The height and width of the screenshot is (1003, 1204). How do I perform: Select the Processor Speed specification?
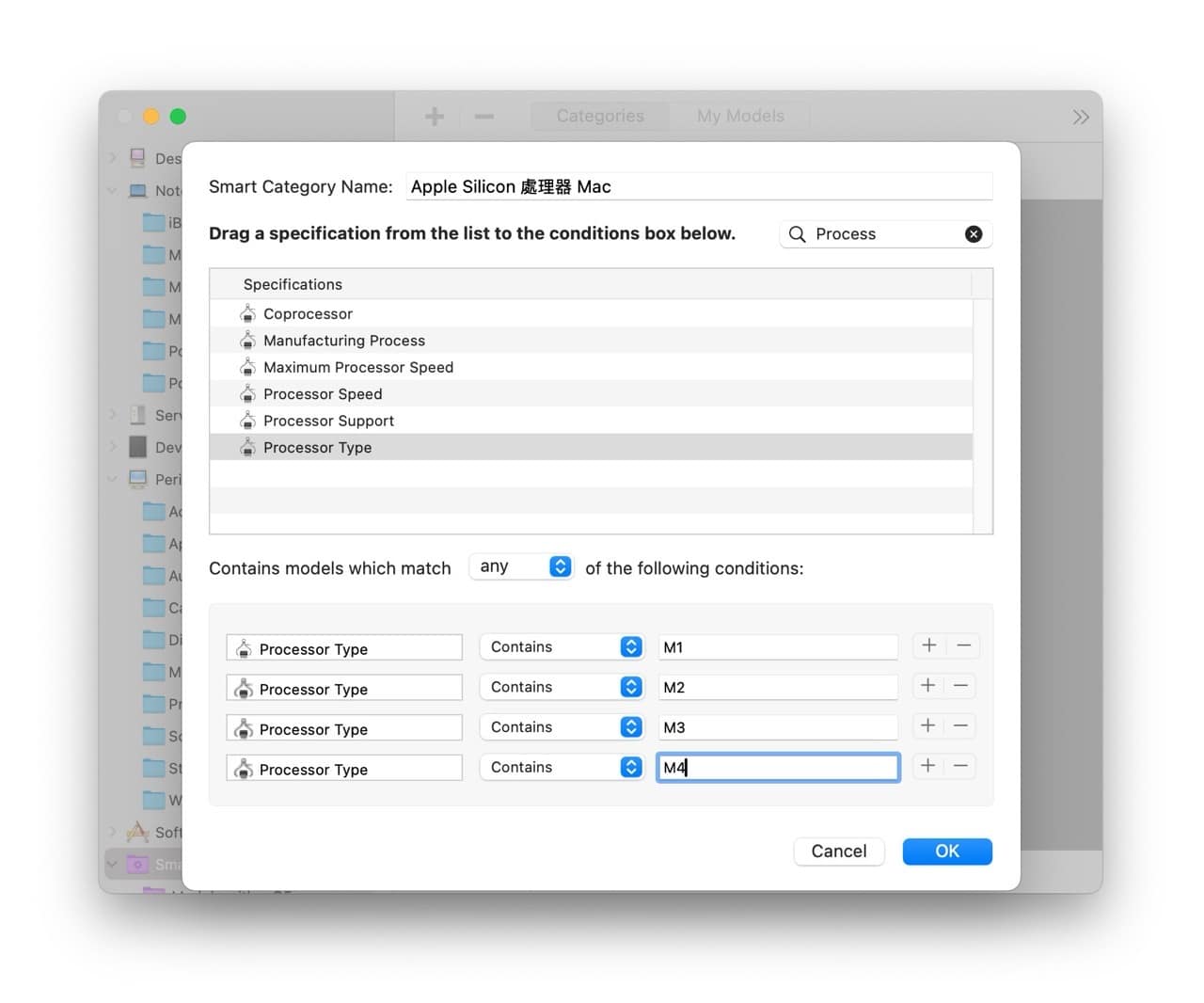coord(591,393)
